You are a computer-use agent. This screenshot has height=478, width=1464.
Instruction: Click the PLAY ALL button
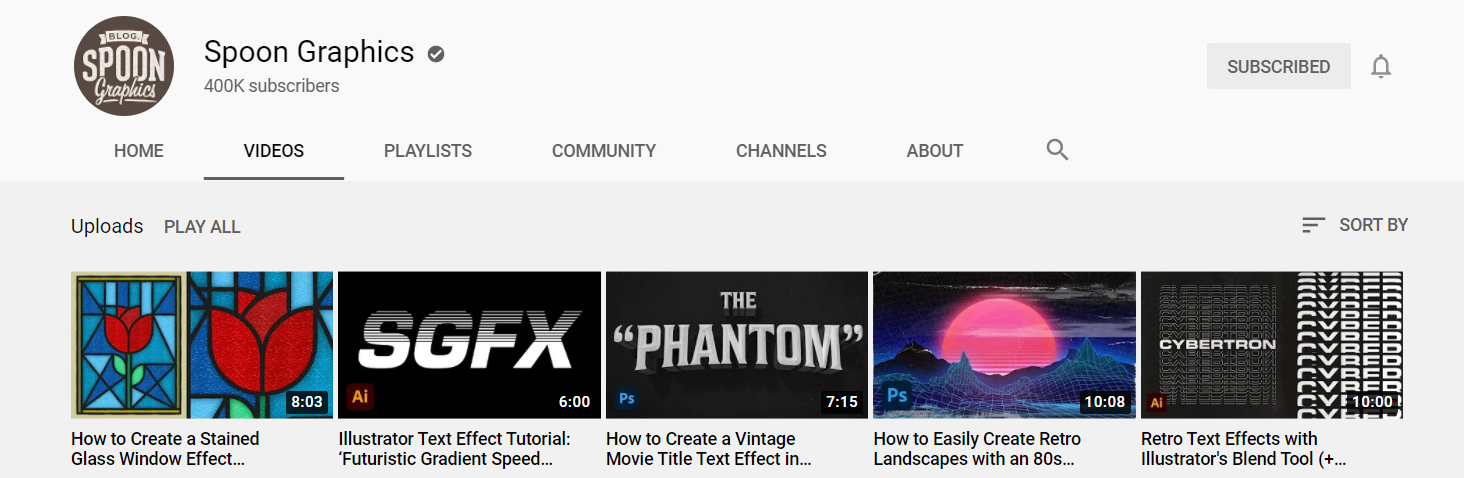pos(202,227)
